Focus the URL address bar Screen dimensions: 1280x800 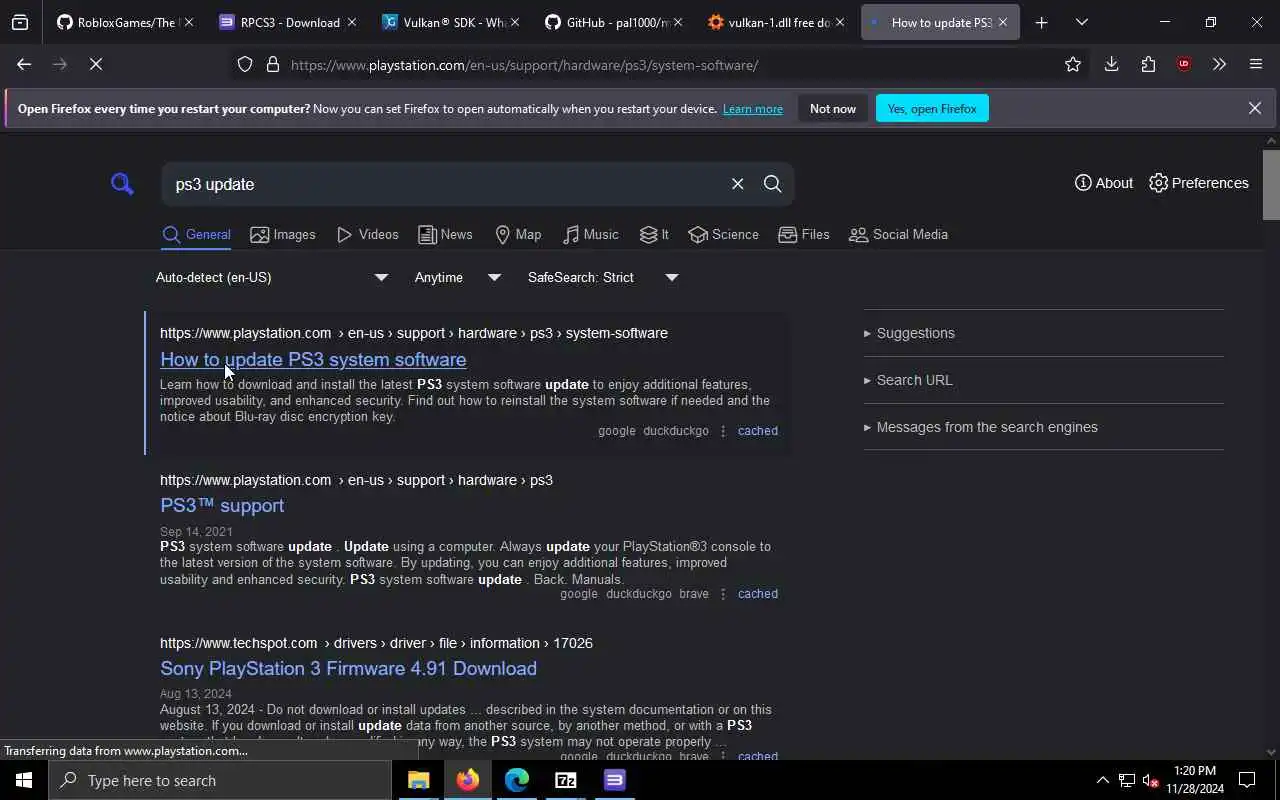pyautogui.click(x=660, y=65)
